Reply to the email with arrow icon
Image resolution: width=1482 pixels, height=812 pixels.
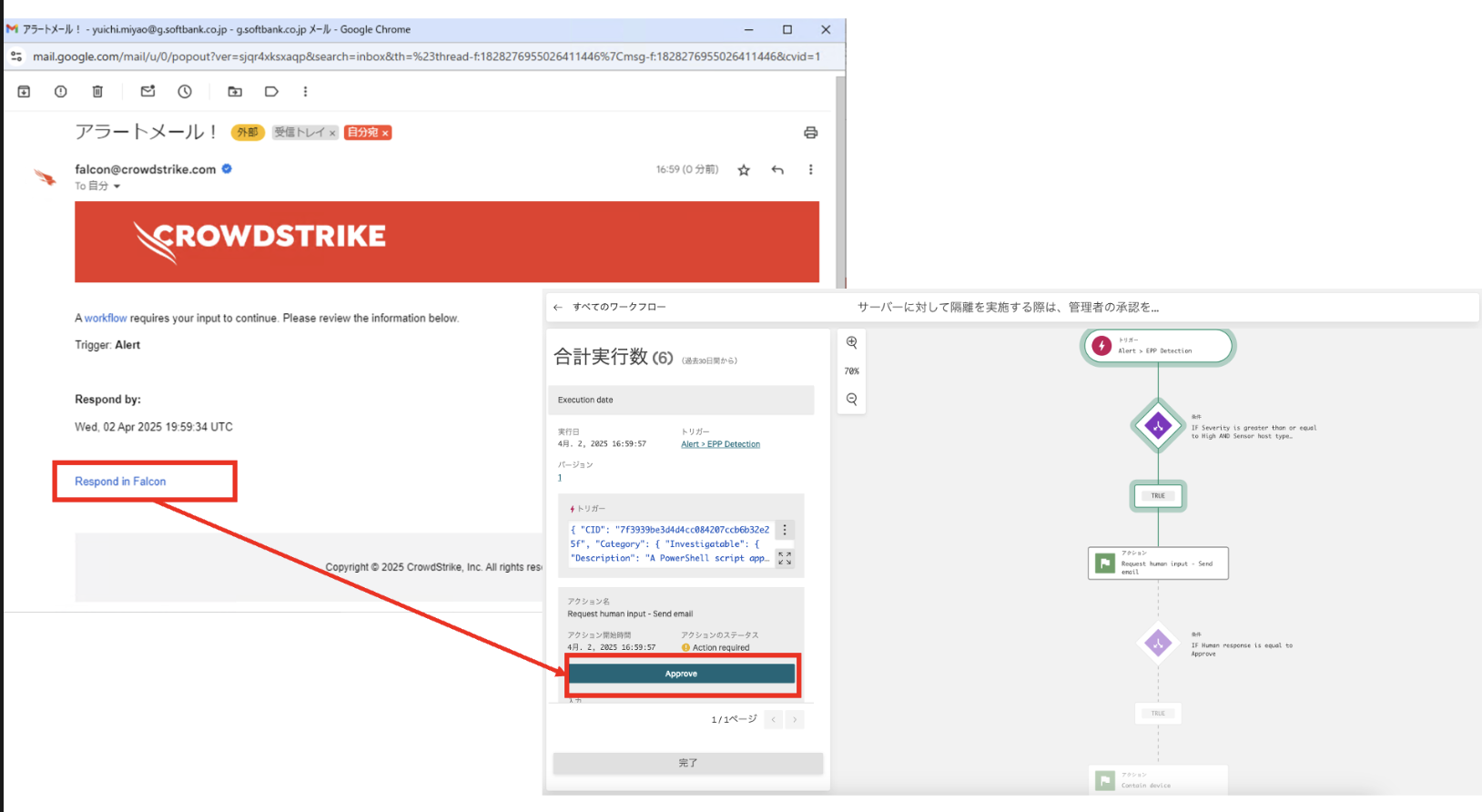(777, 169)
